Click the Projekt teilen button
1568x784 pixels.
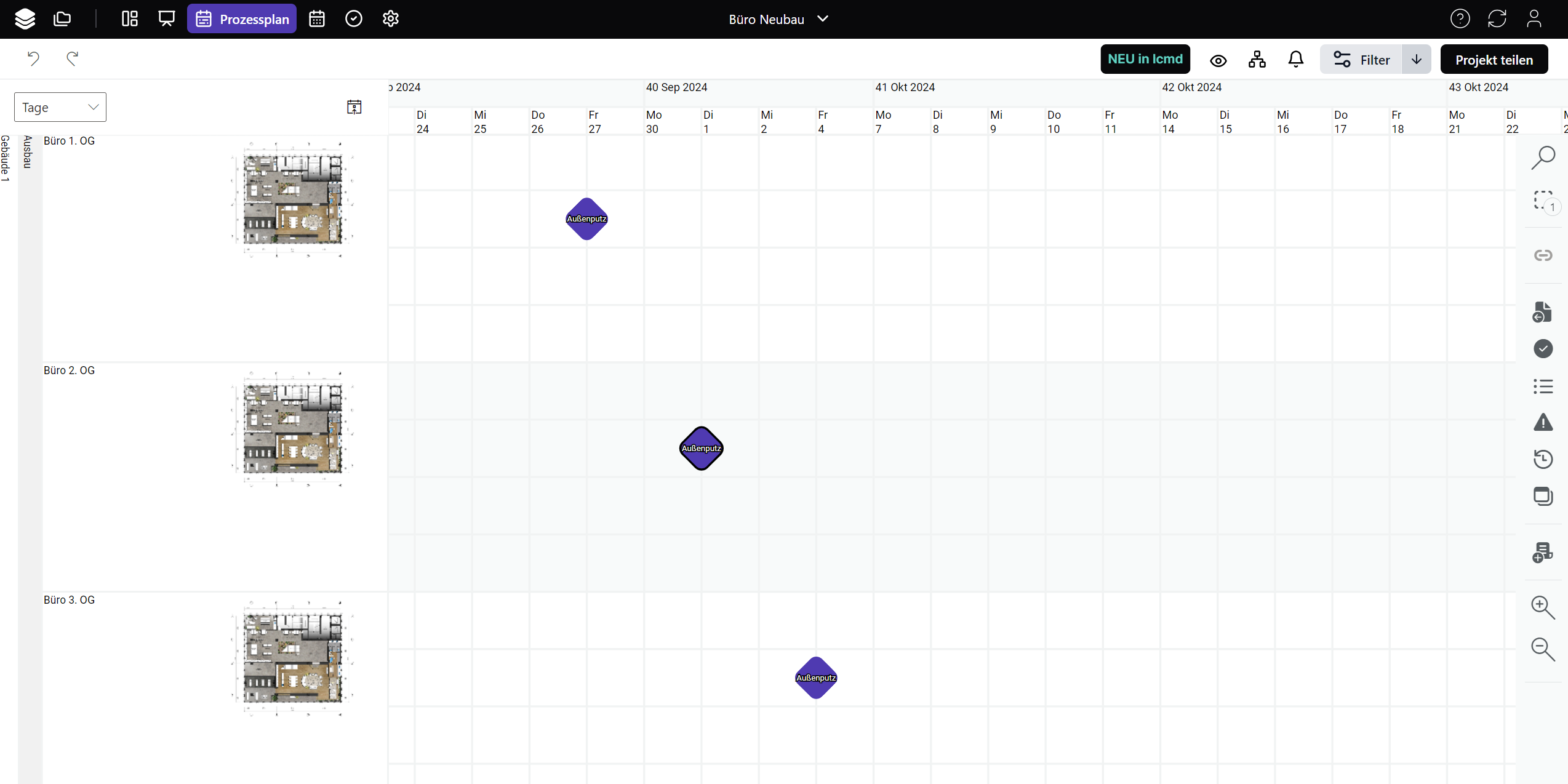pos(1494,60)
